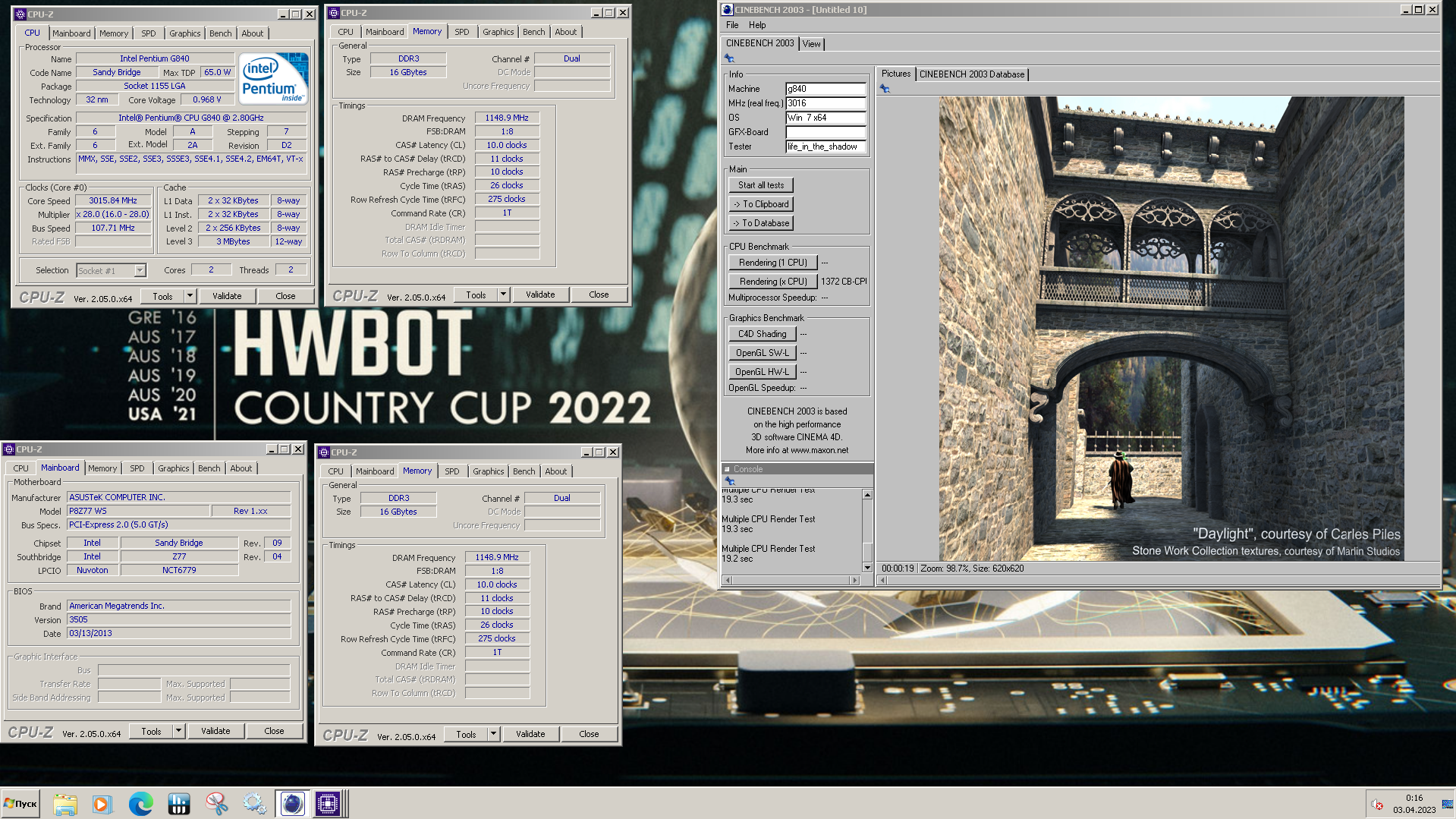
Task: Collapse the Console panel header box
Action: coord(727,469)
